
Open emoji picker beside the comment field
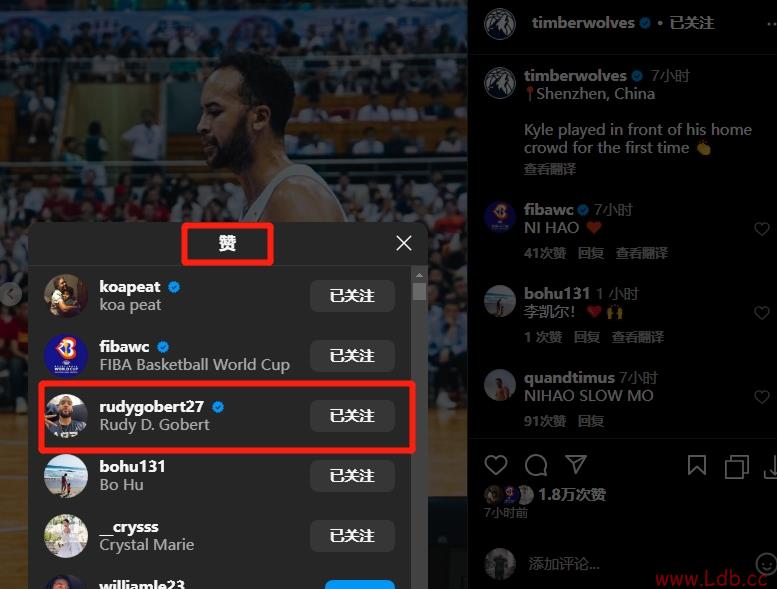click(766, 564)
